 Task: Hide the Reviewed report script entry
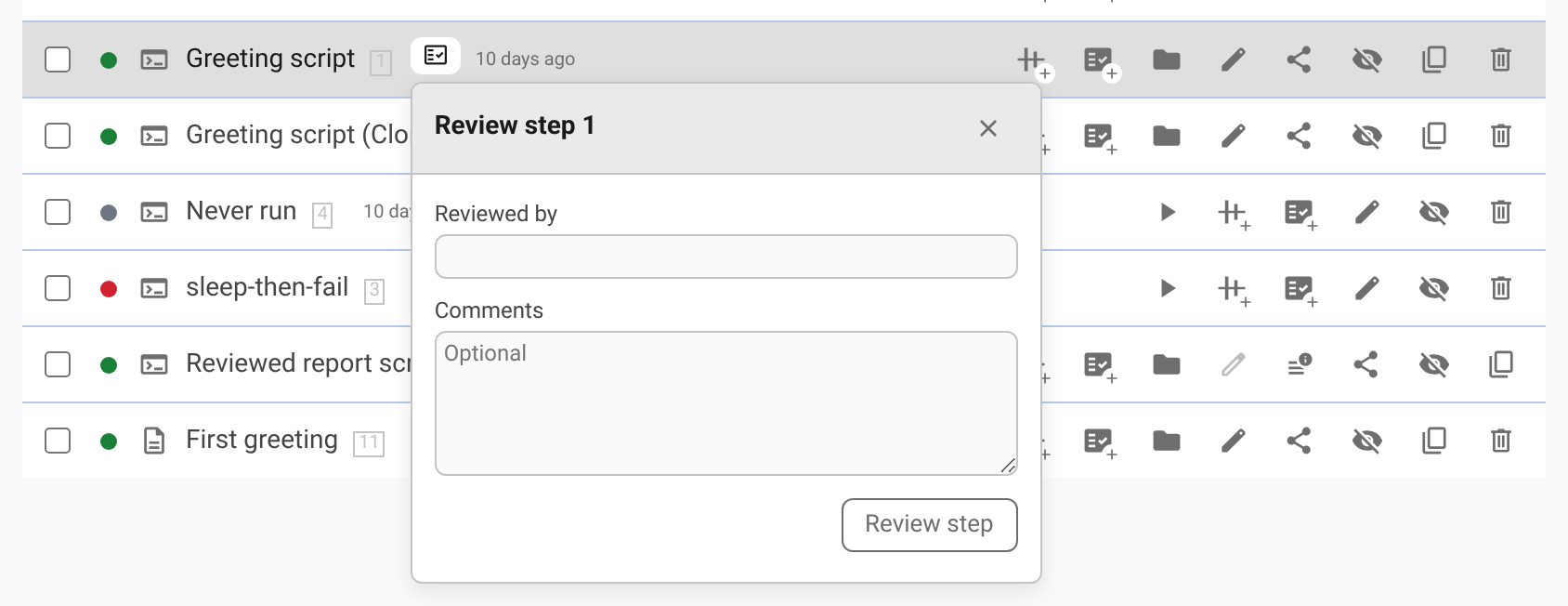(x=1434, y=365)
